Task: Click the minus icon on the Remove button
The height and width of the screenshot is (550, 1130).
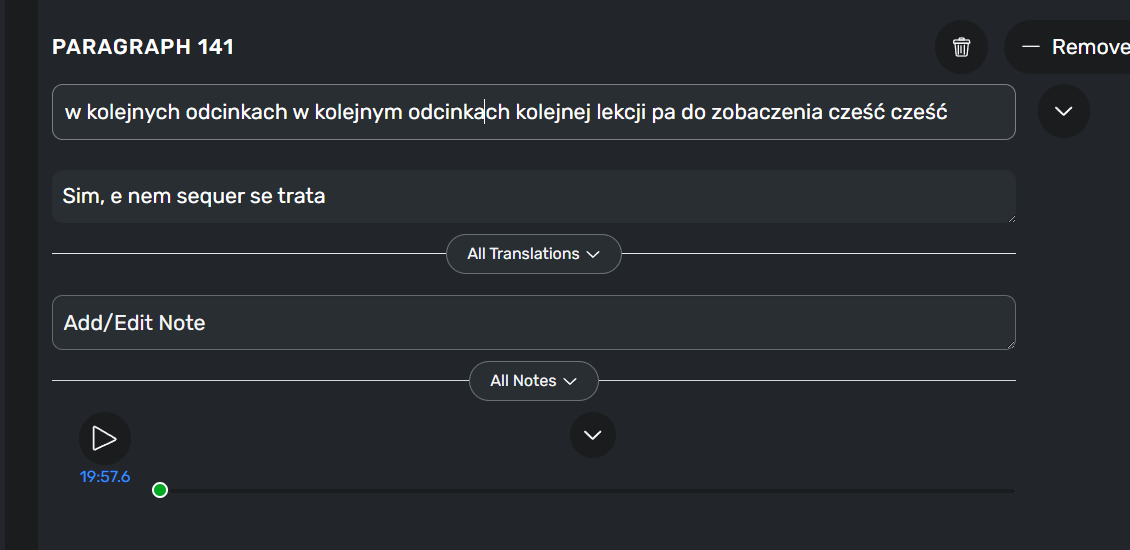Action: tap(1031, 47)
